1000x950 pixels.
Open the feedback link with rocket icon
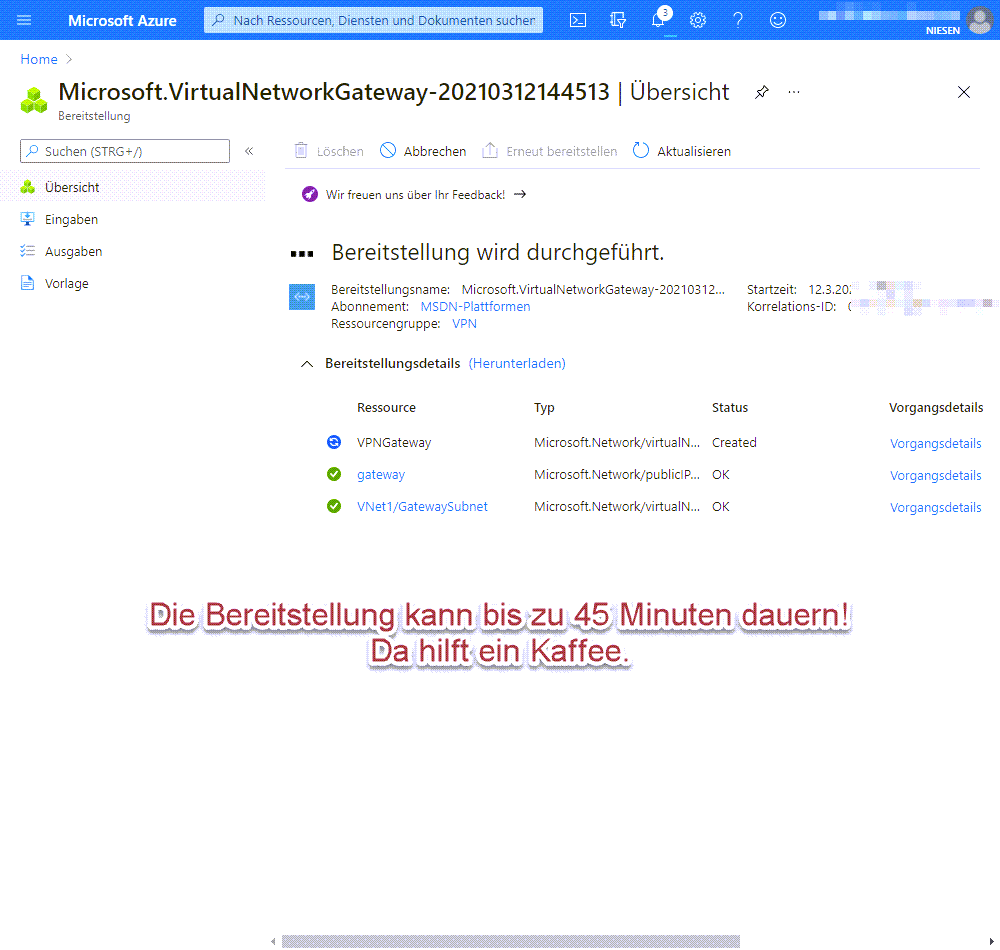click(x=415, y=194)
